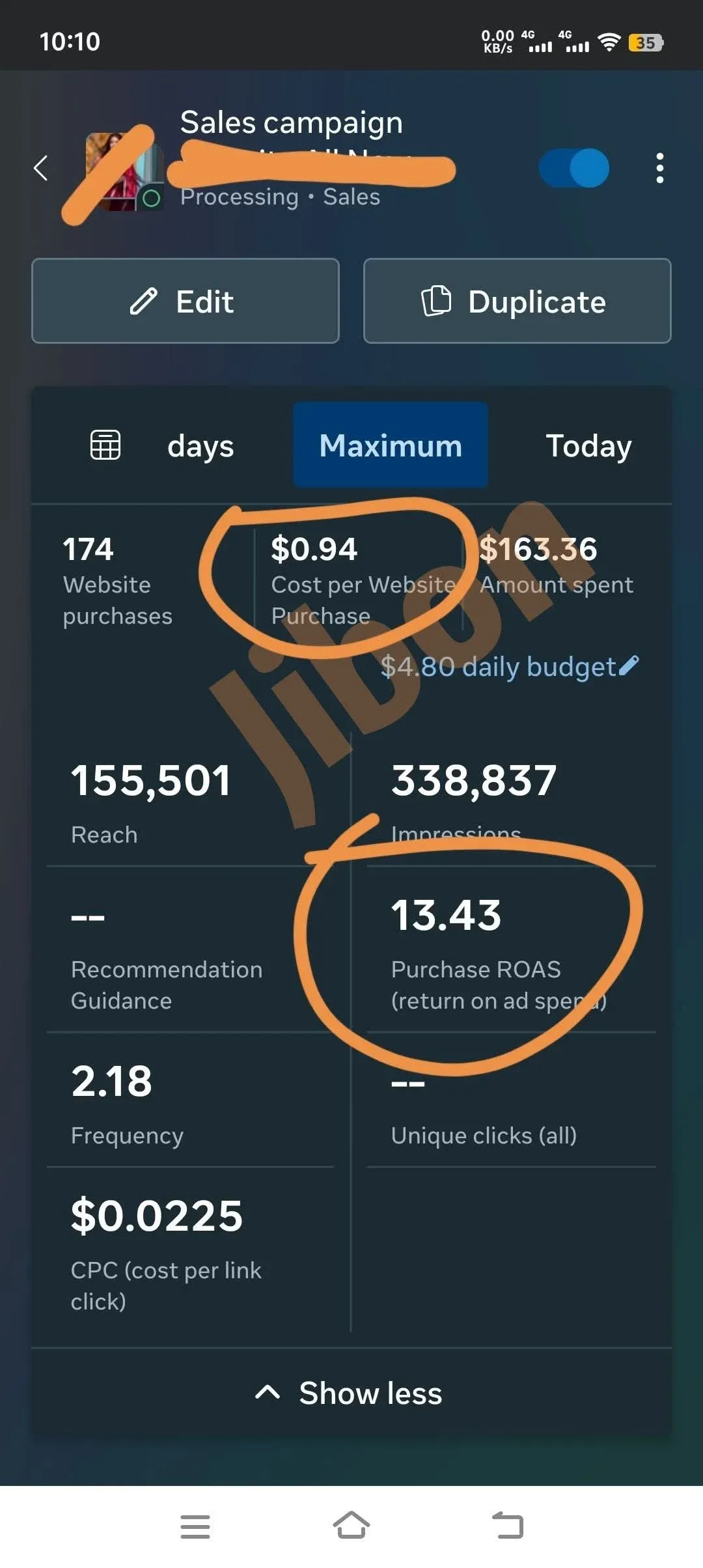703x1568 pixels.
Task: Tap the pencil icon beside daily budget
Action: point(629,665)
